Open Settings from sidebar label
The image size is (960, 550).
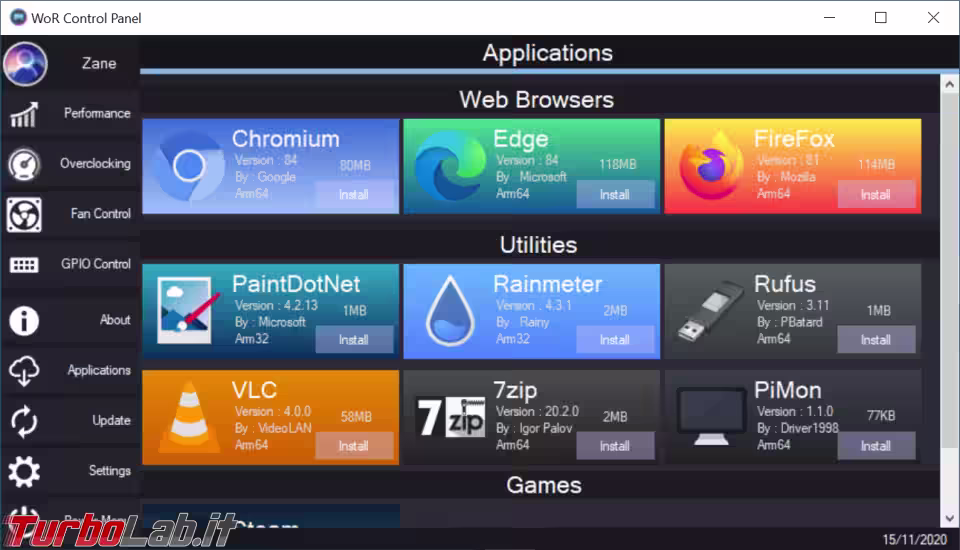(109, 470)
